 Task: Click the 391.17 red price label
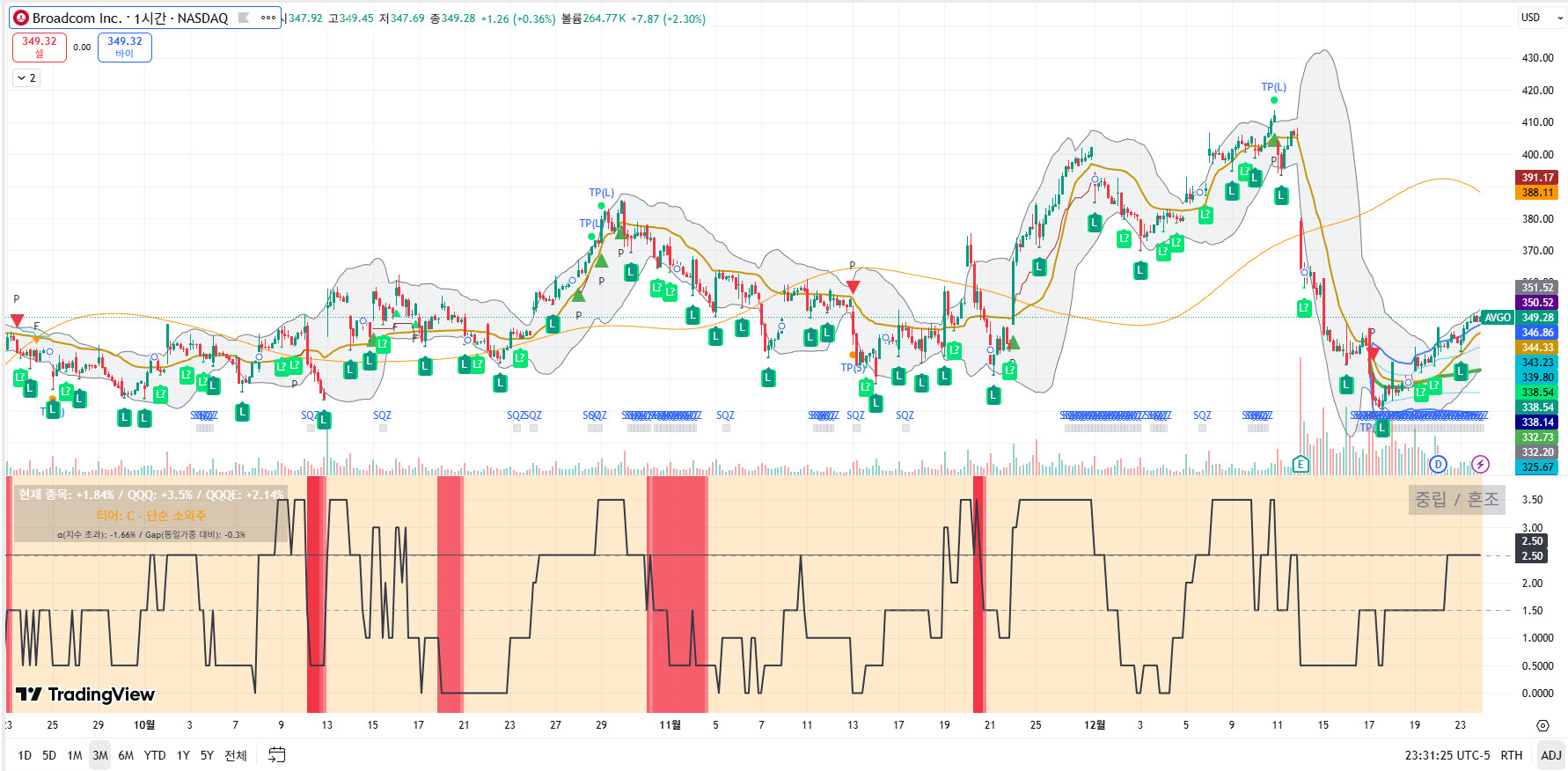[x=1537, y=178]
